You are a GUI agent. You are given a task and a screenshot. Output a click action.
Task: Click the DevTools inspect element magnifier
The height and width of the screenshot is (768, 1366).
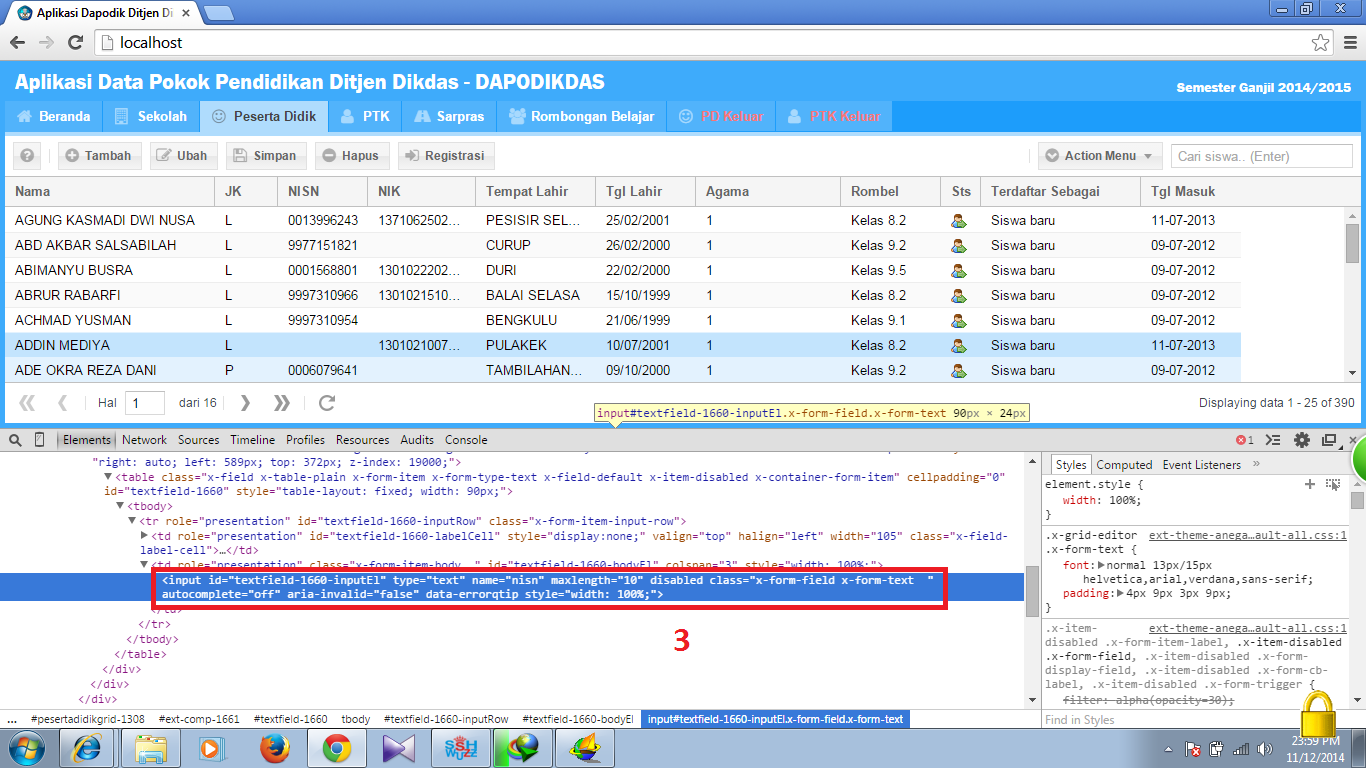pyautogui.click(x=15, y=440)
